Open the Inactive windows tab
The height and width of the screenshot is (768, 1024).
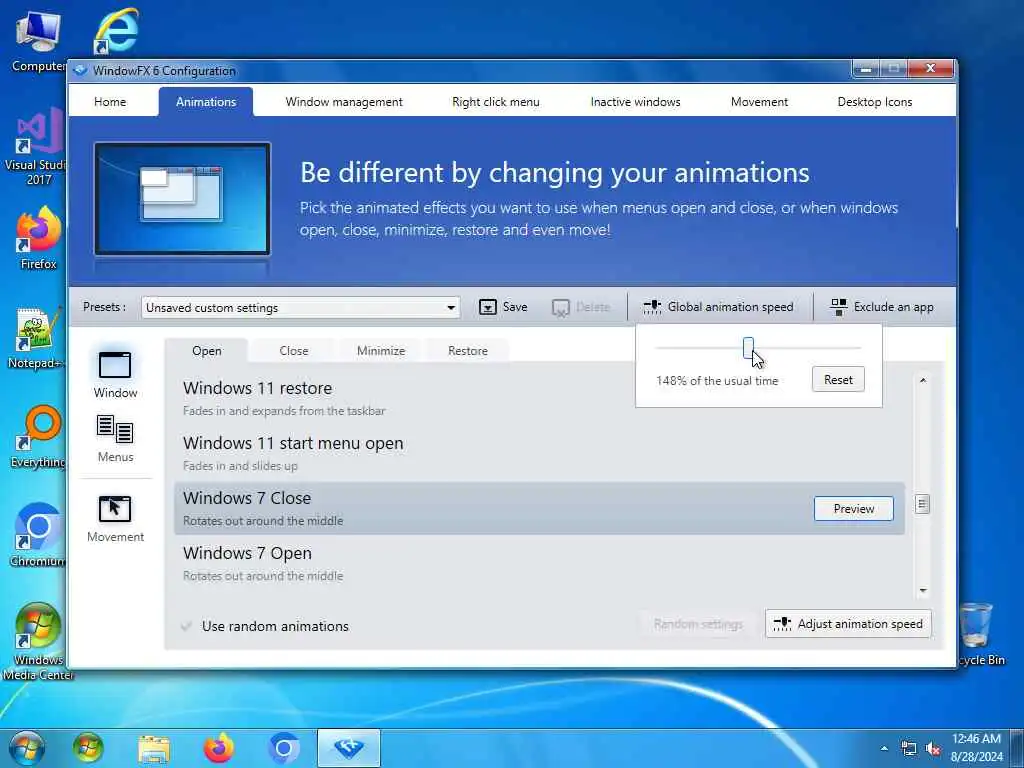tap(635, 102)
